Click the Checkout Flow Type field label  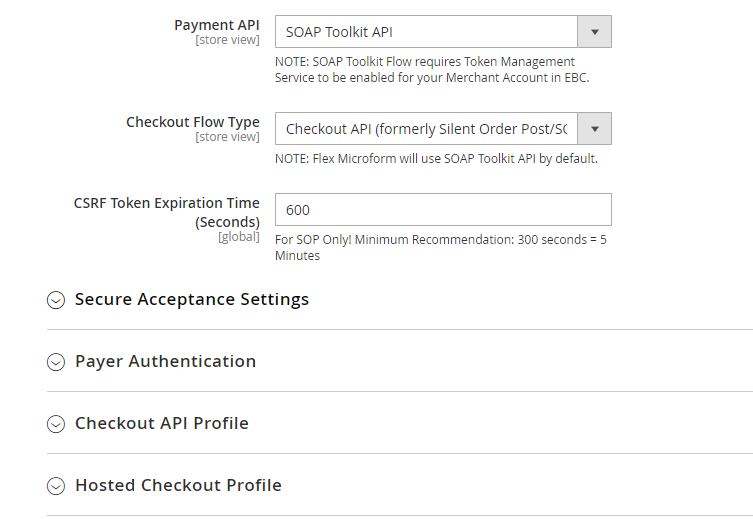click(192, 122)
